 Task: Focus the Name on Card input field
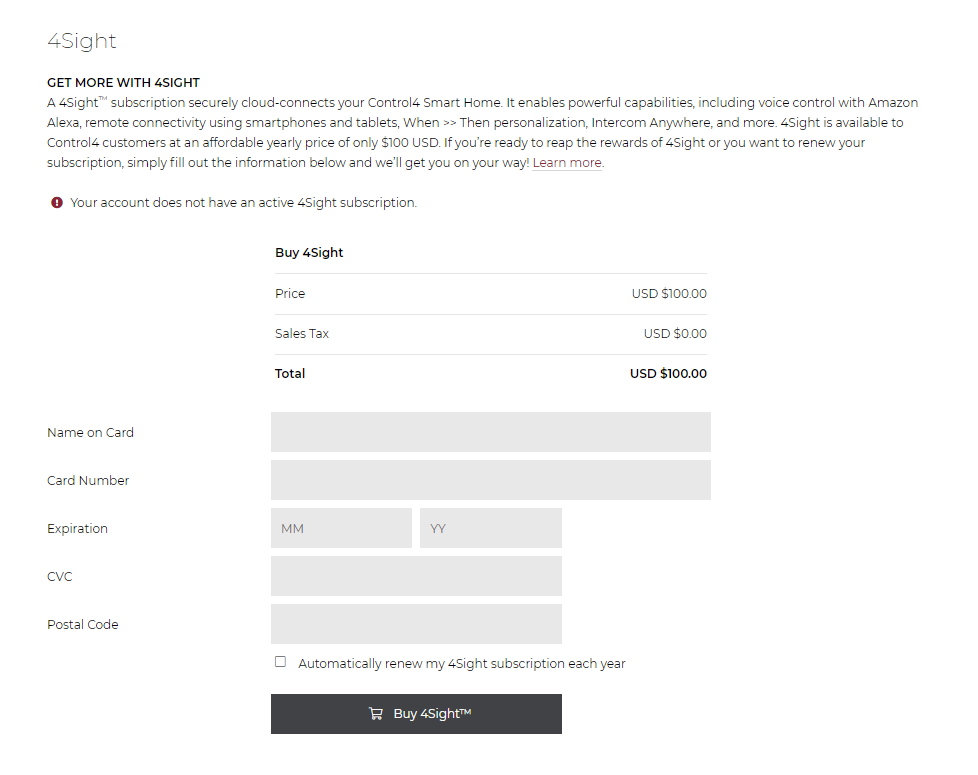[491, 432]
